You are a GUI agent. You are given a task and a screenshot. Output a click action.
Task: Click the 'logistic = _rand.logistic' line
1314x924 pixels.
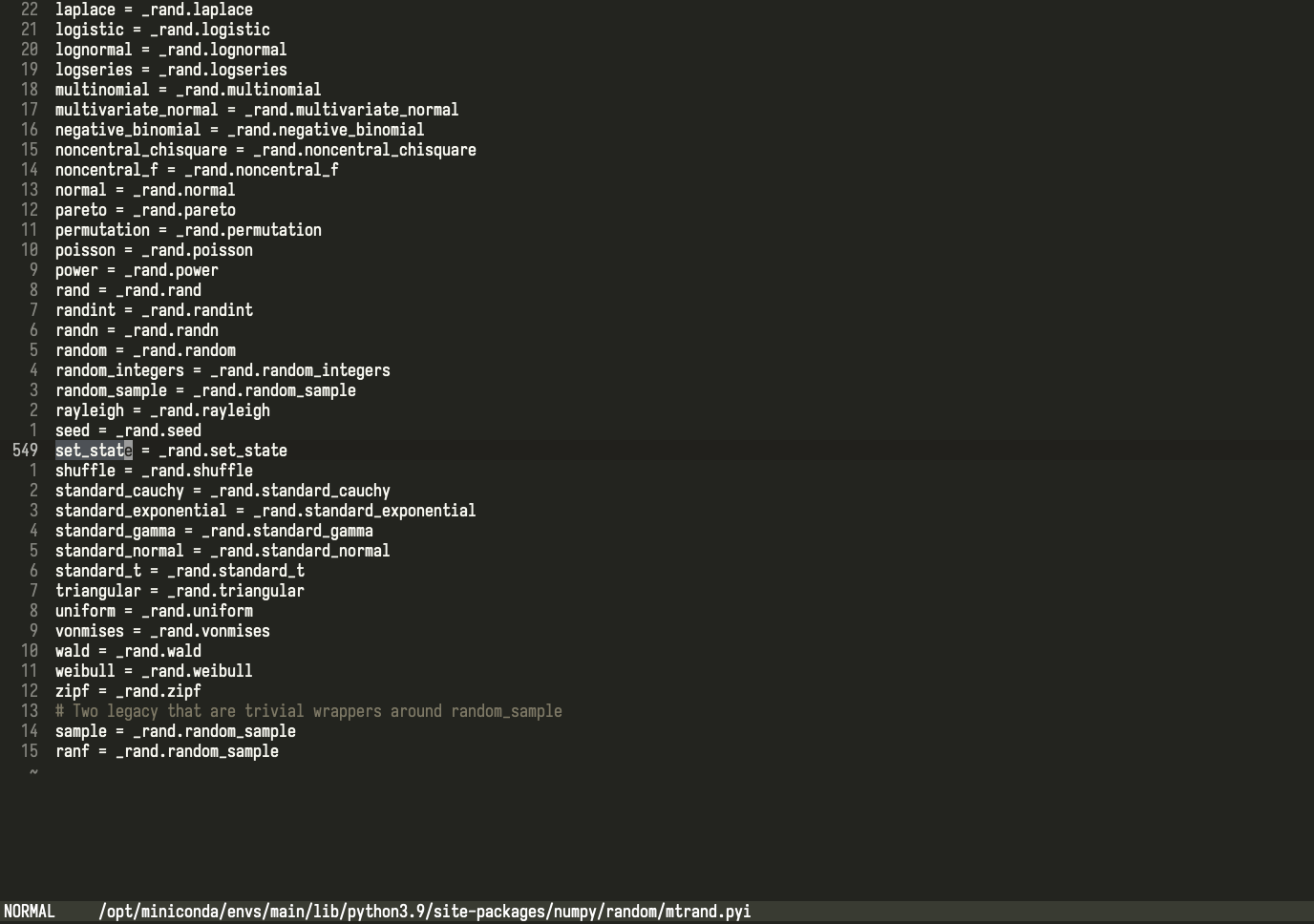162,30
